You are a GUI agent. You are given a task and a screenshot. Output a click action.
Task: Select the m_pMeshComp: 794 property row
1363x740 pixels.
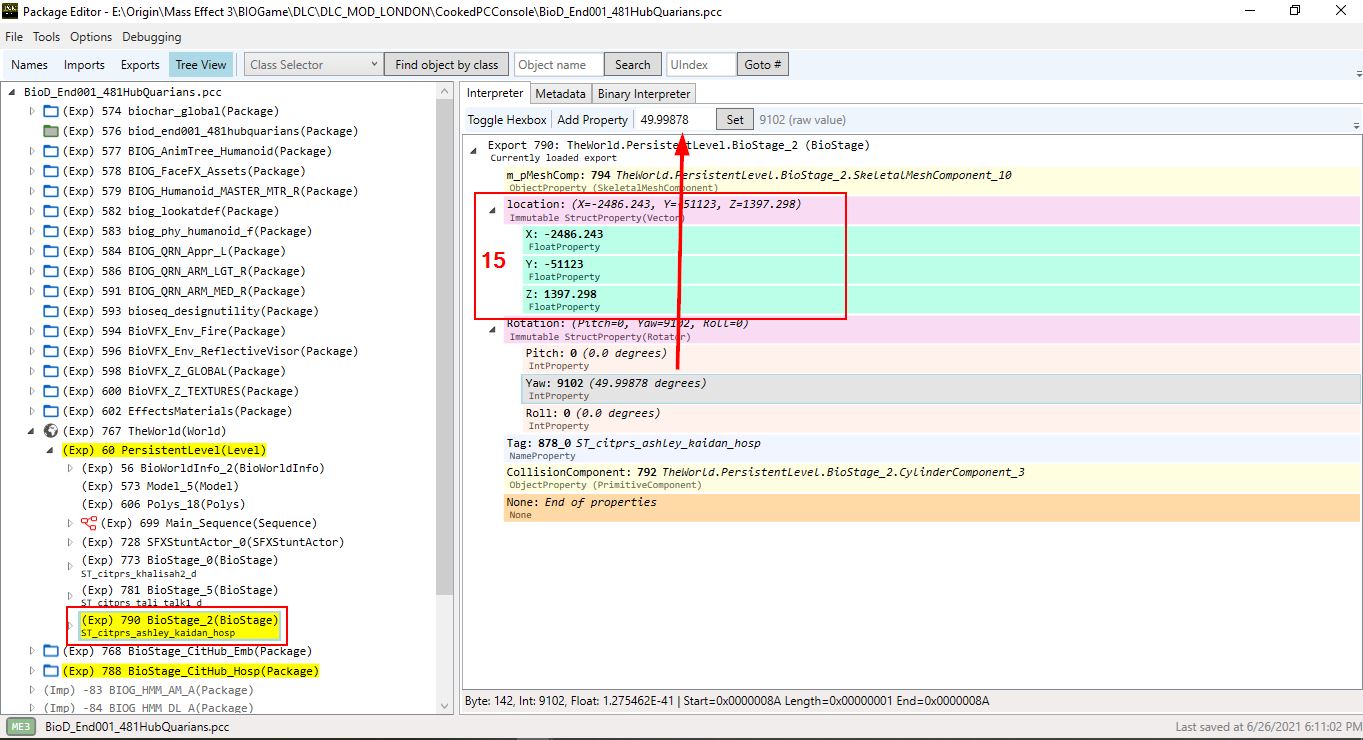click(x=933, y=181)
